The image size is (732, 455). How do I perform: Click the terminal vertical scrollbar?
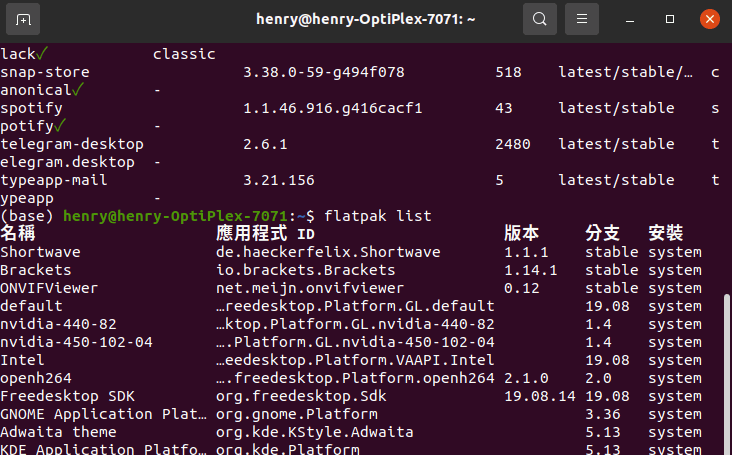click(726, 373)
